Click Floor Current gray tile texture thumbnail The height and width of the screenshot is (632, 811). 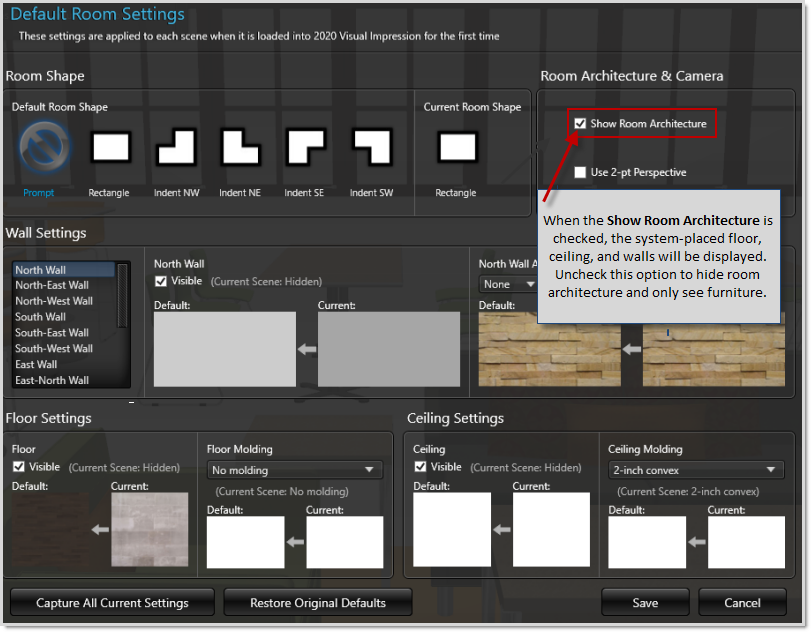tap(150, 530)
